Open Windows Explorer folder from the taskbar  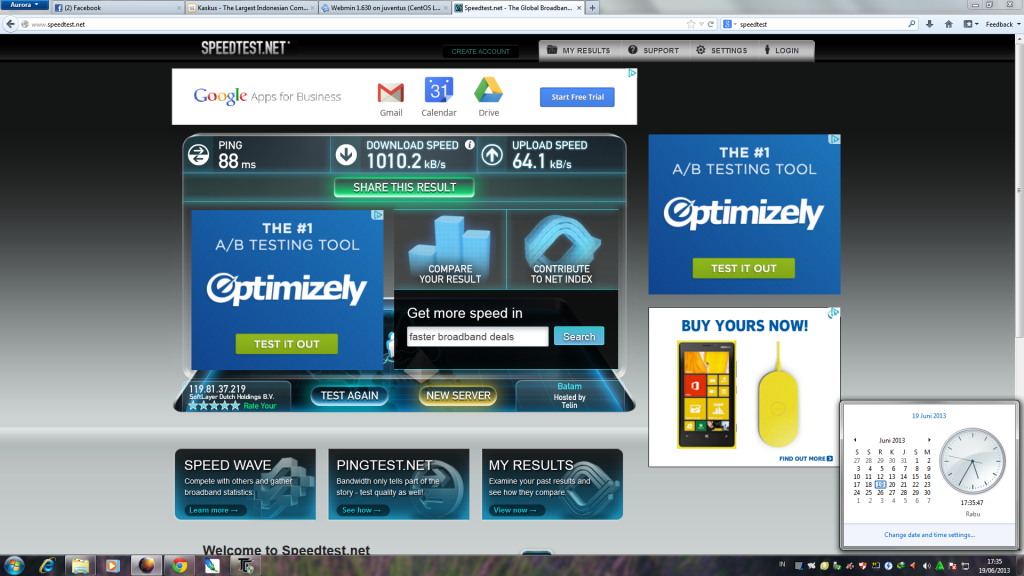point(80,566)
